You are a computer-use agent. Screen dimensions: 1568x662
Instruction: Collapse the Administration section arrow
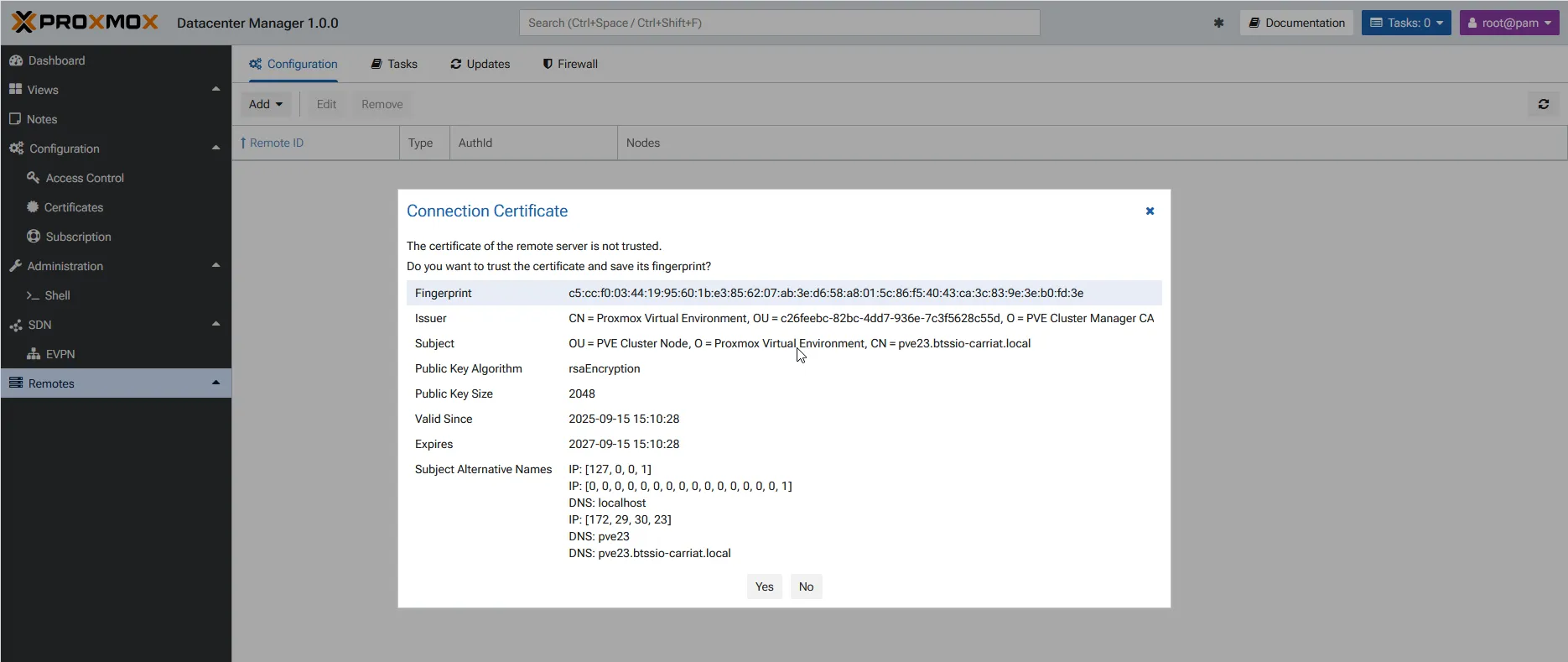tap(215, 265)
